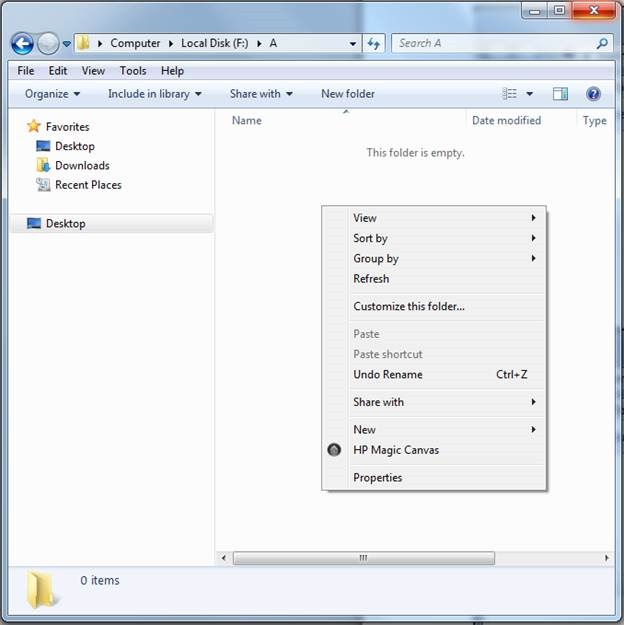
Task: Choose Refresh from the context menu
Action: coord(434,279)
